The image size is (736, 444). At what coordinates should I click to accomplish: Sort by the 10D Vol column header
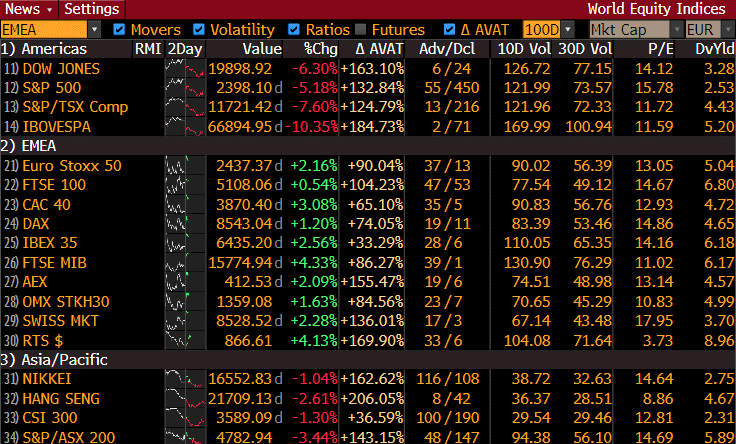coord(524,49)
